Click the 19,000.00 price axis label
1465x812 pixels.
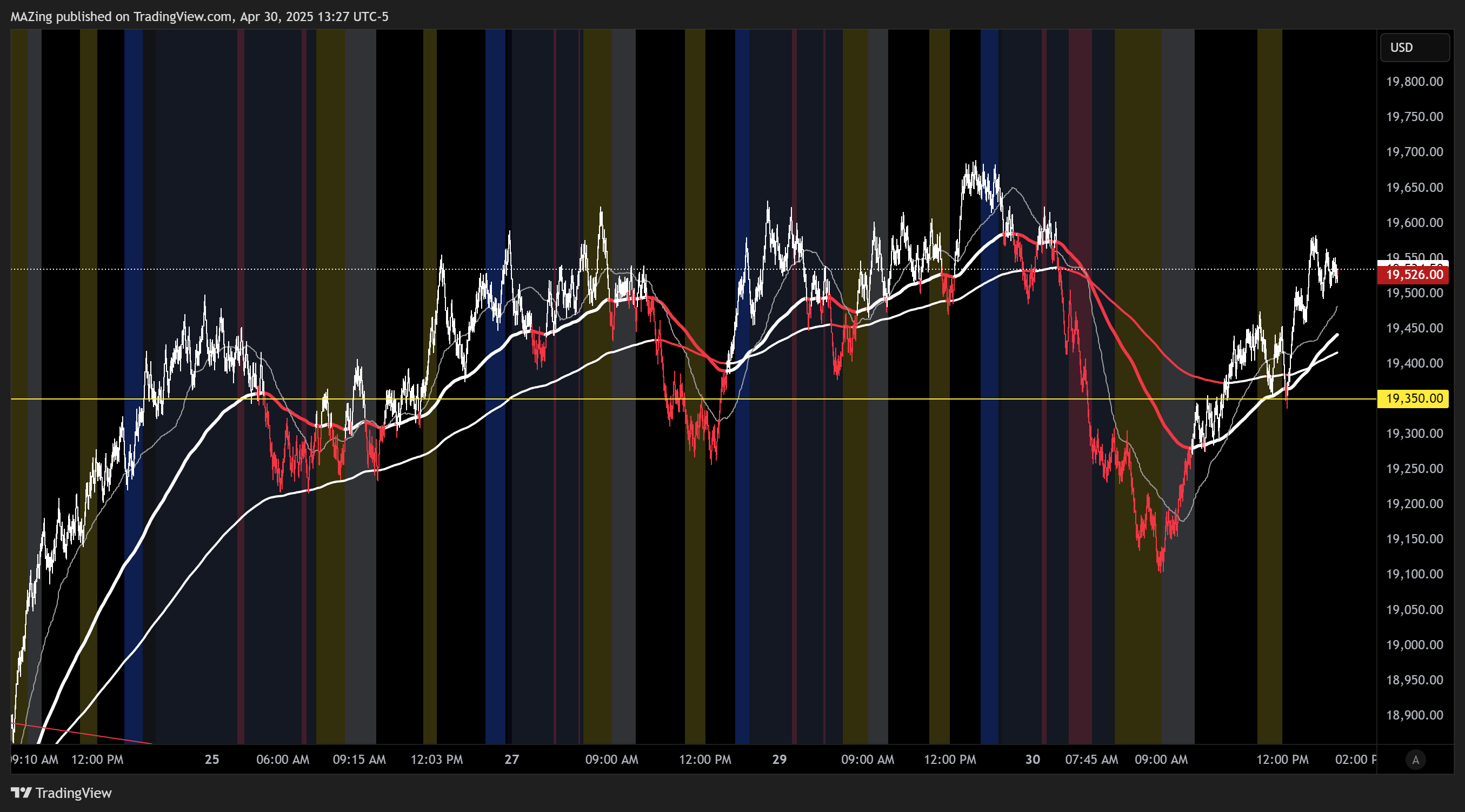point(1414,645)
